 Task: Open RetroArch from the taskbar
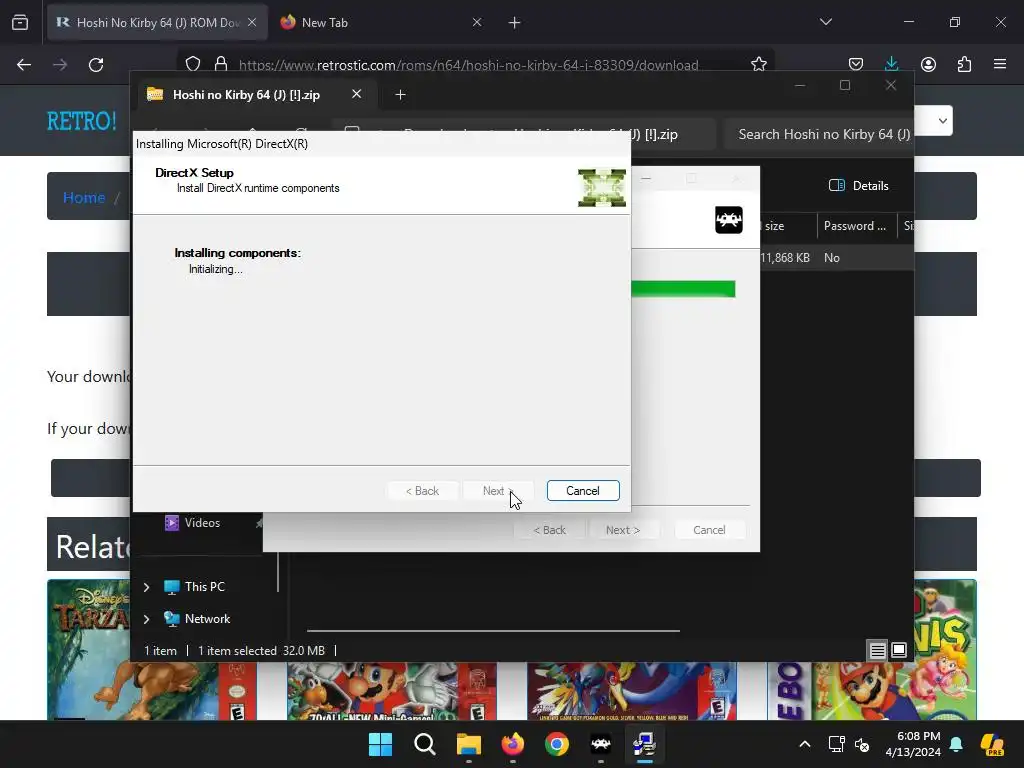(x=601, y=744)
